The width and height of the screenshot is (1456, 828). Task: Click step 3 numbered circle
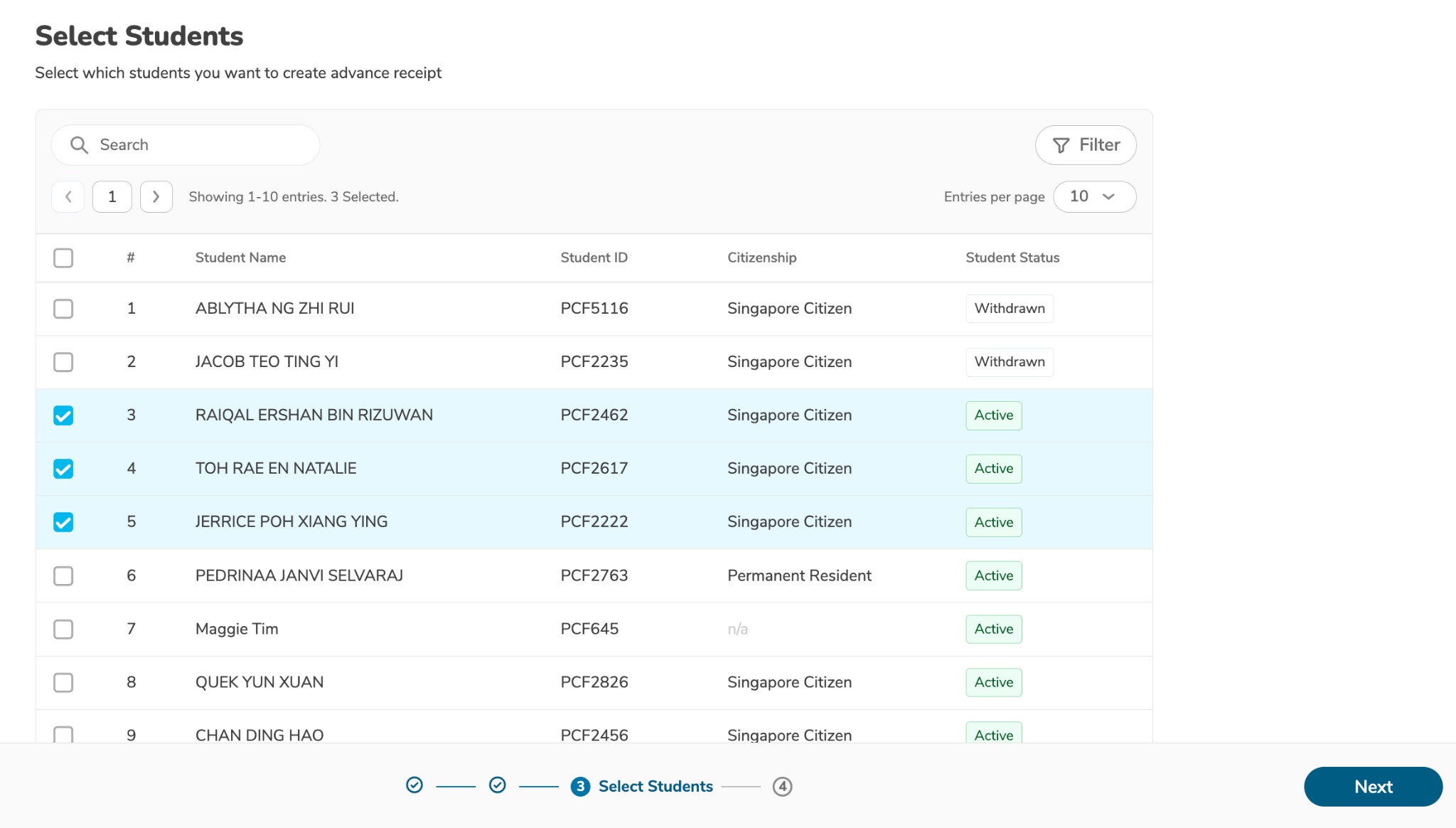click(580, 787)
